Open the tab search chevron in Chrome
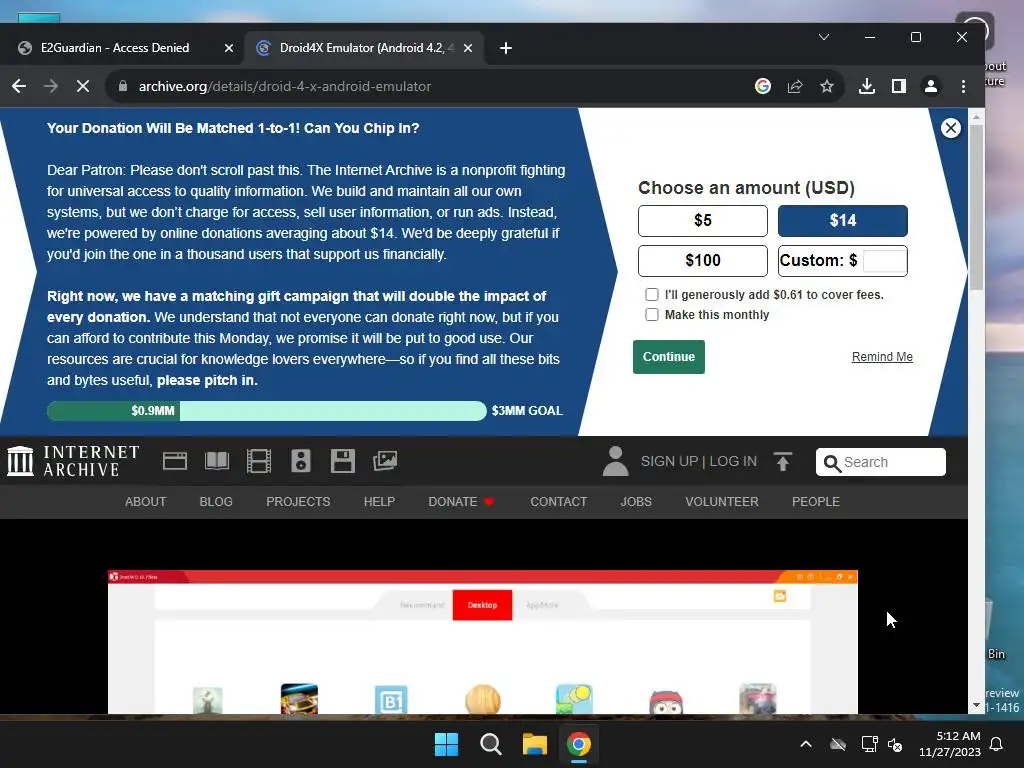 (x=824, y=37)
